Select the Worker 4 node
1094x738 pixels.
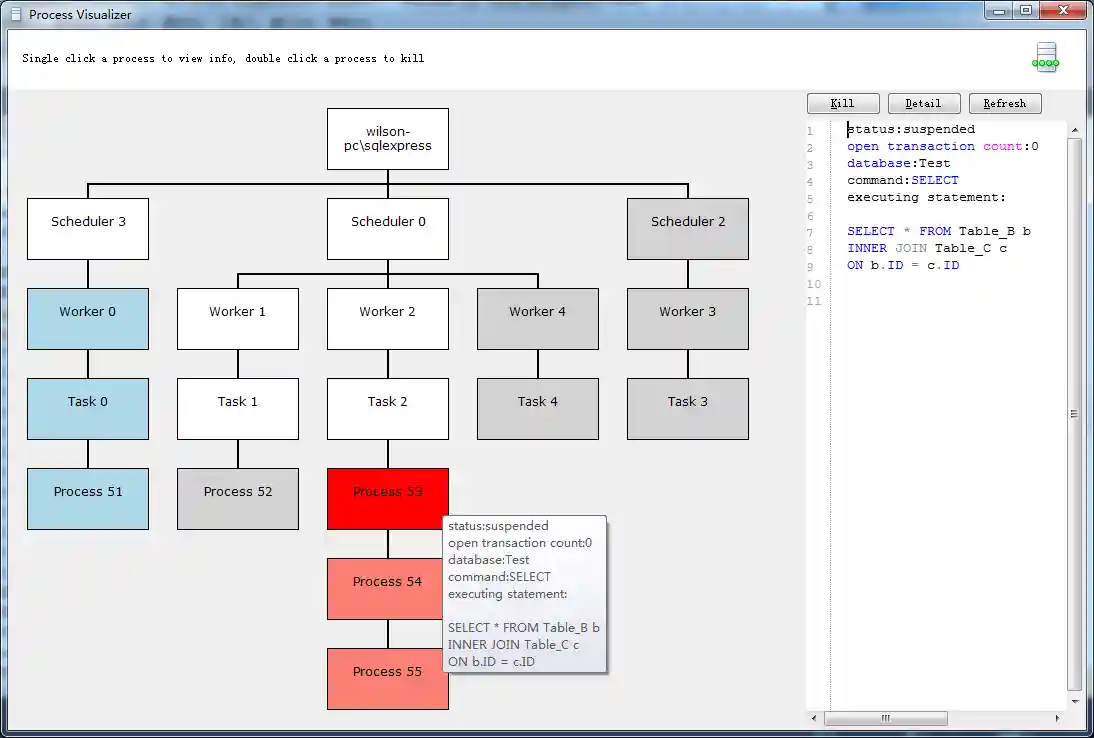pyautogui.click(x=537, y=318)
